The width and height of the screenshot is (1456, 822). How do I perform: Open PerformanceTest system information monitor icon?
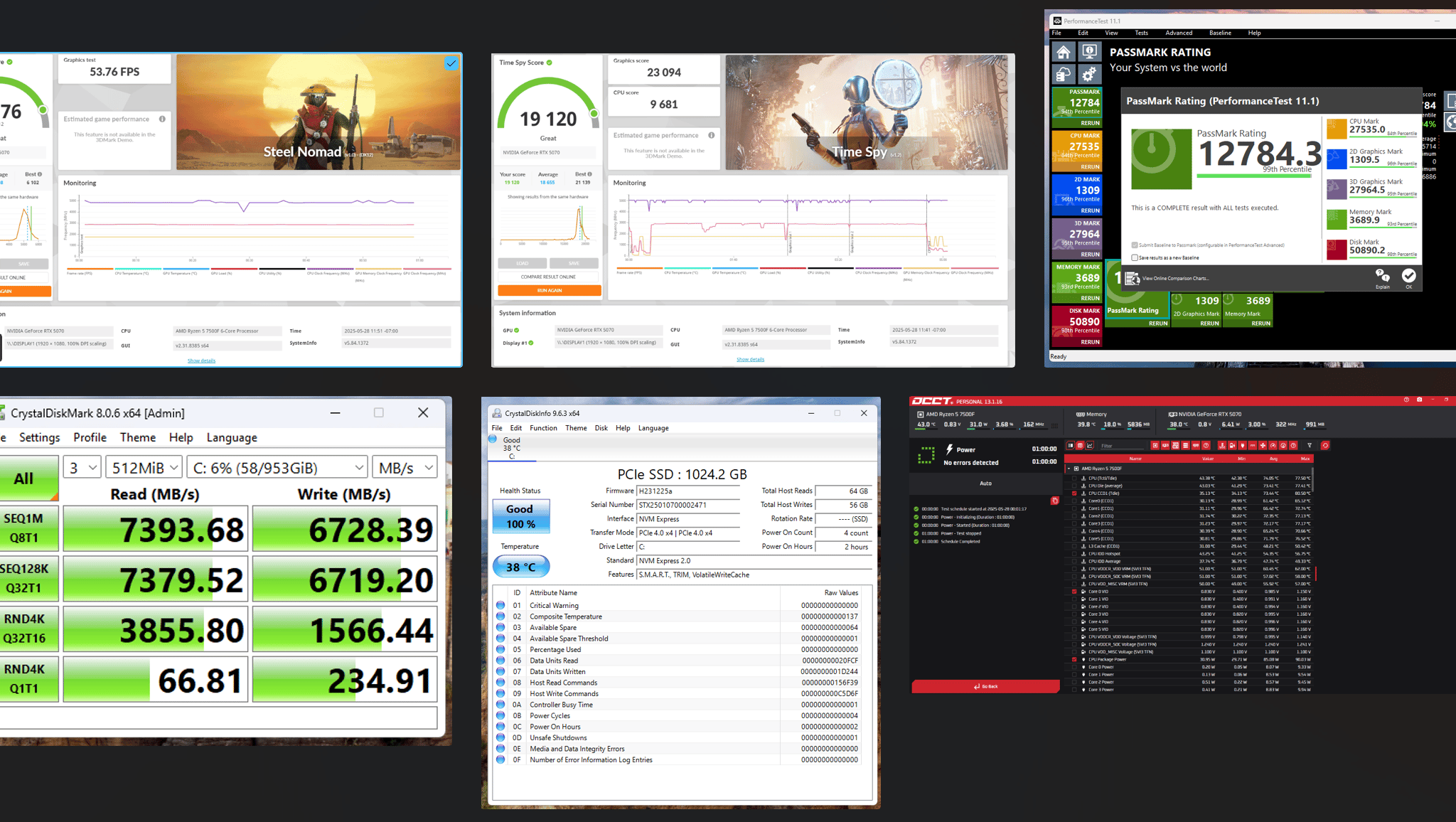1089,52
